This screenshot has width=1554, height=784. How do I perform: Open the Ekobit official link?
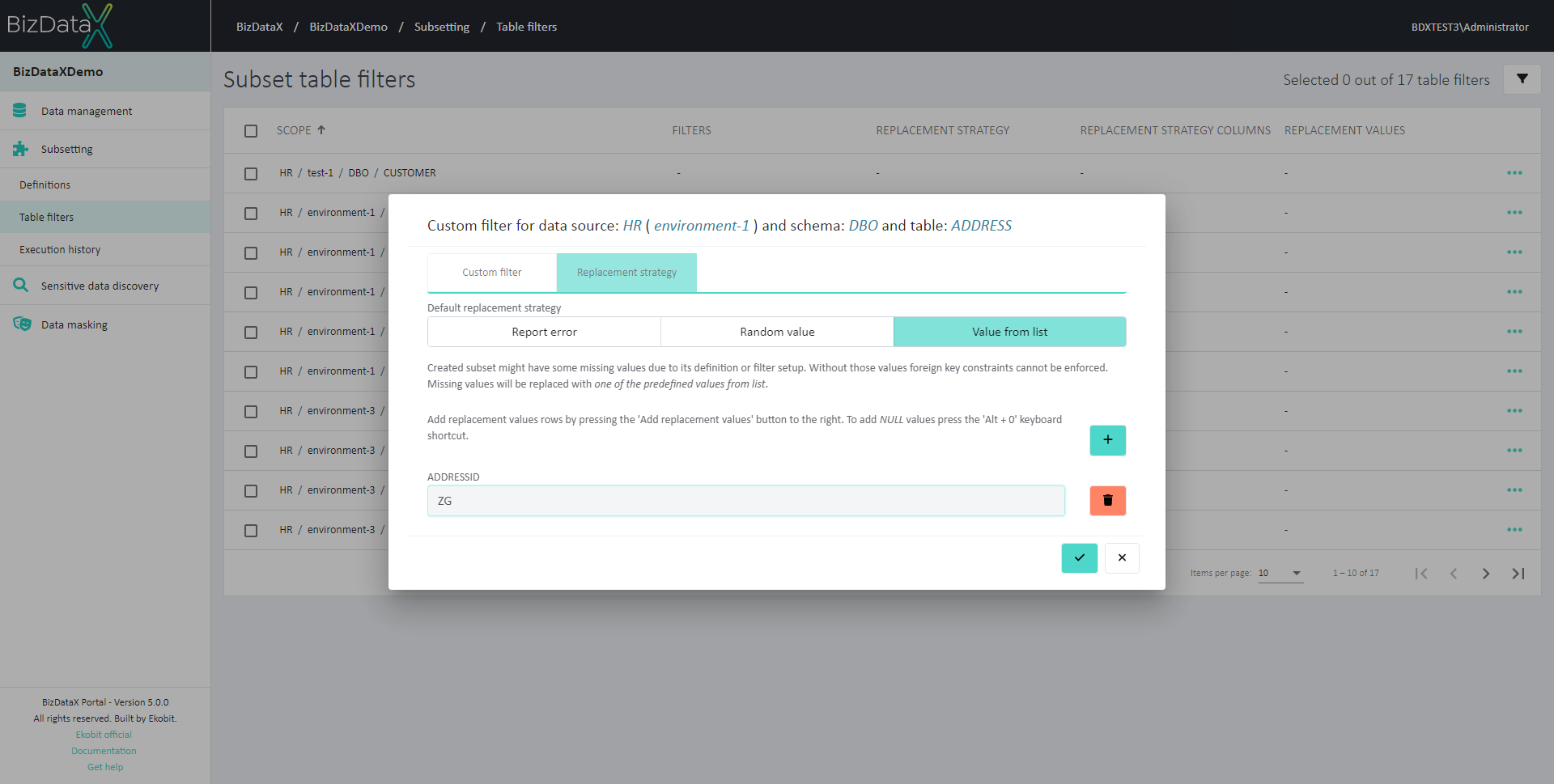coord(104,735)
